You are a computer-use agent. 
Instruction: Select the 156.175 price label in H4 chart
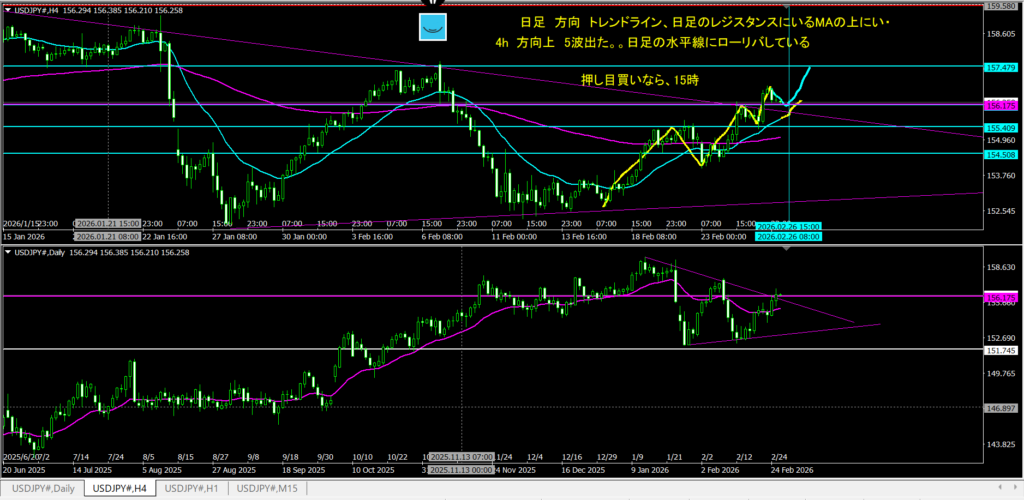pyautogui.click(x=1001, y=104)
